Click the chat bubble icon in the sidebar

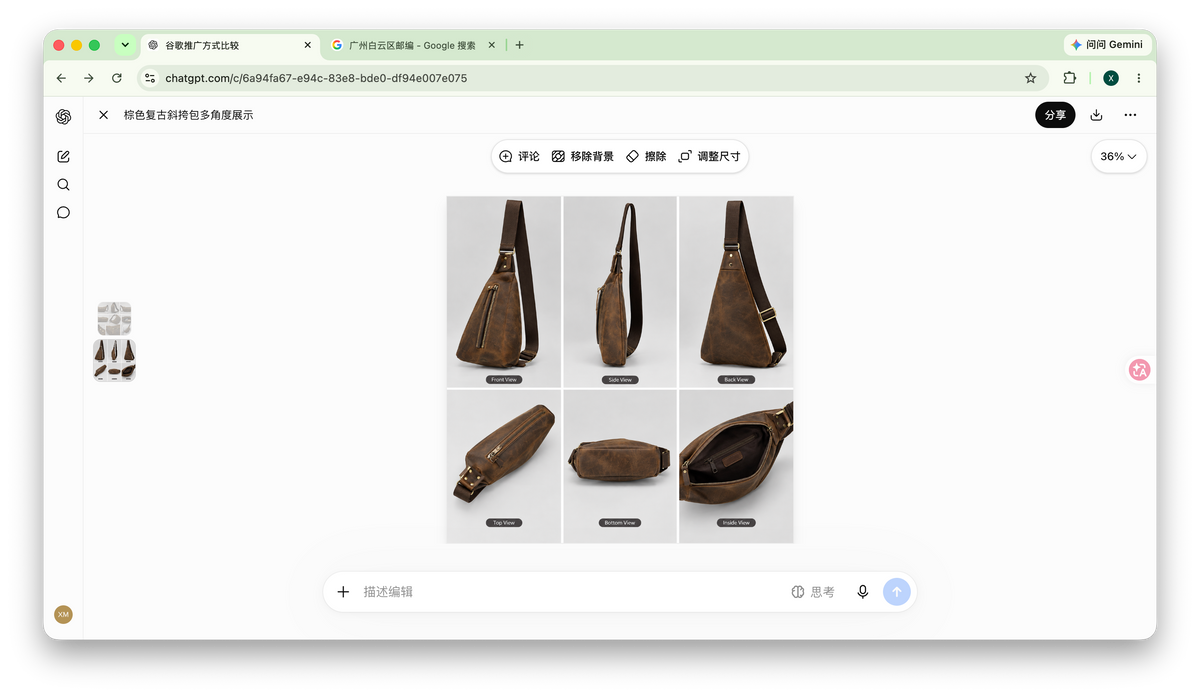(x=63, y=212)
